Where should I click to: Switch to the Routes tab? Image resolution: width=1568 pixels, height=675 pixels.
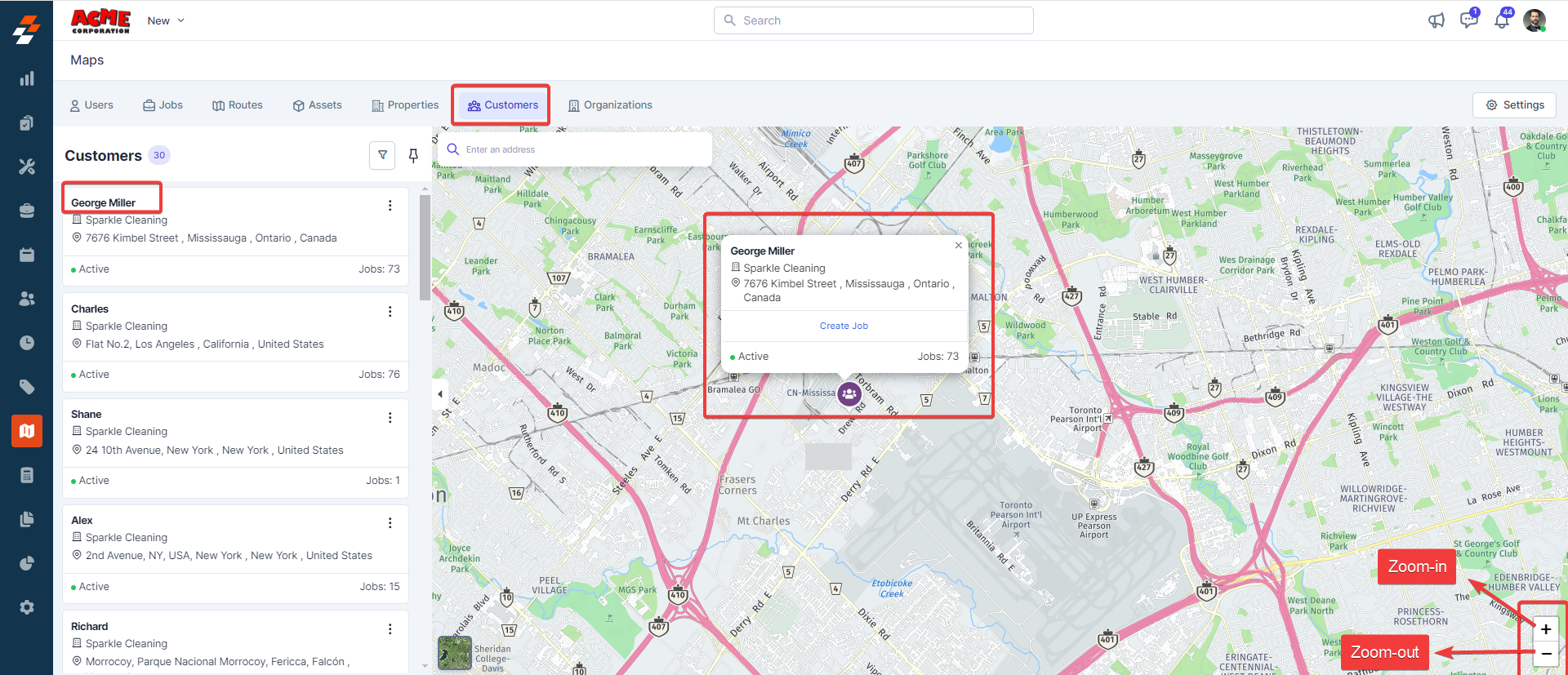238,105
